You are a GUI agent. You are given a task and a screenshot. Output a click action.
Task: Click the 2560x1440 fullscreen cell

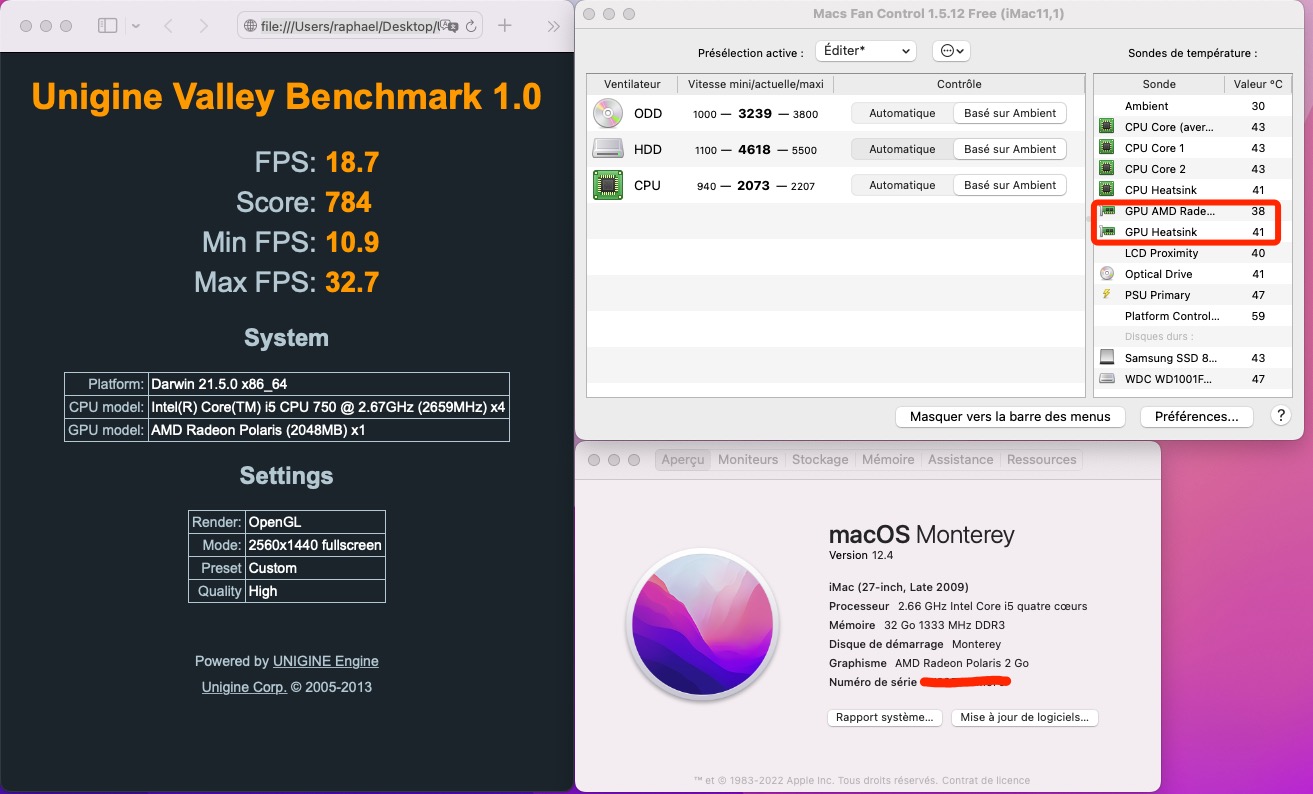(316, 545)
